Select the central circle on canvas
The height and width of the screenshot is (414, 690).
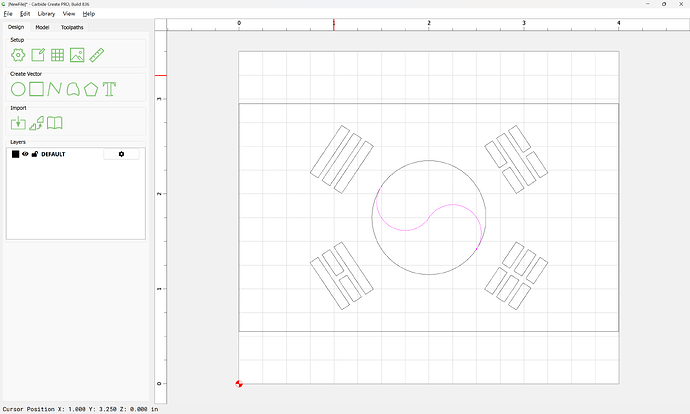(x=429, y=161)
